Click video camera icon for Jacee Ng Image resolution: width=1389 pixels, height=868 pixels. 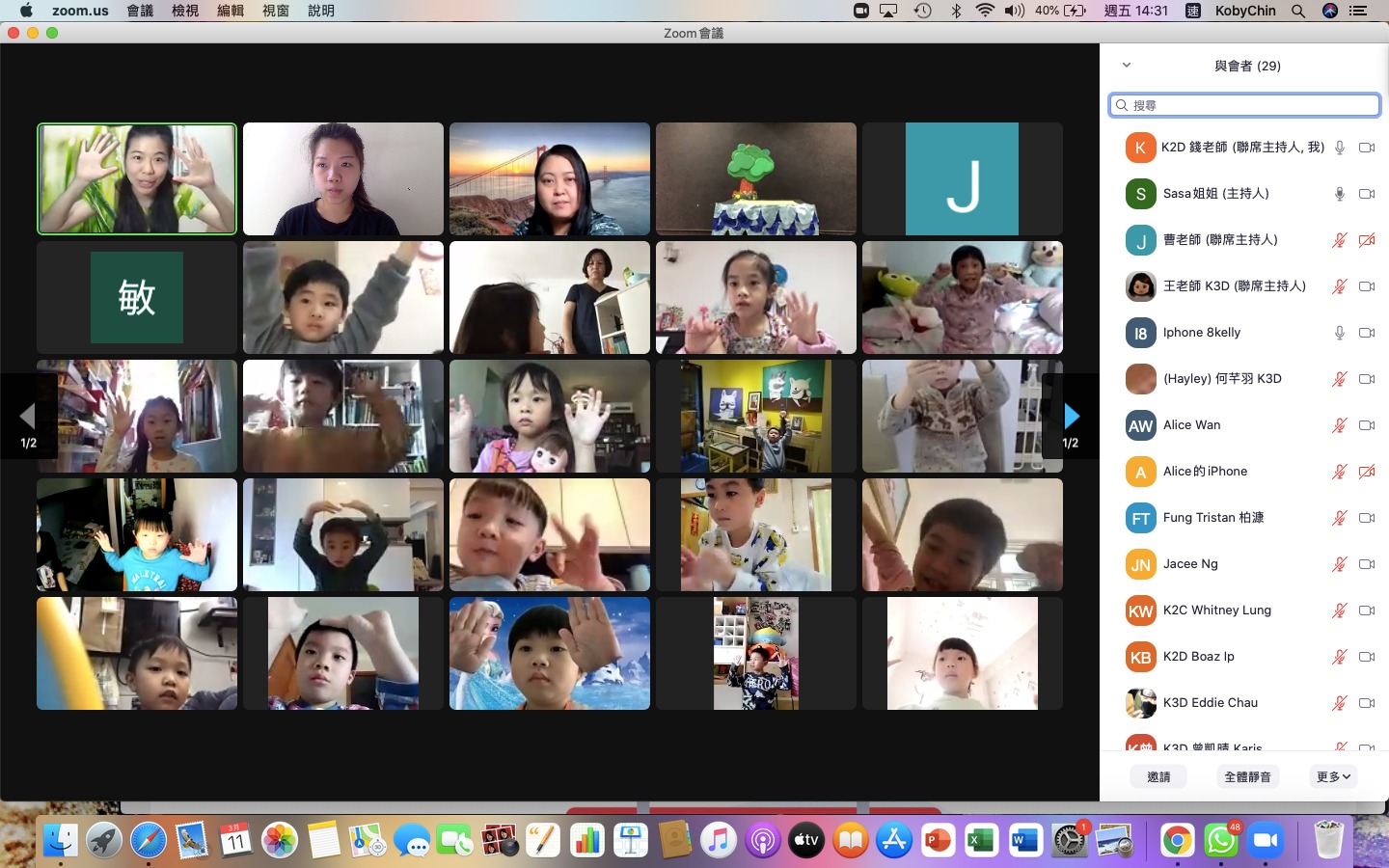[1366, 564]
